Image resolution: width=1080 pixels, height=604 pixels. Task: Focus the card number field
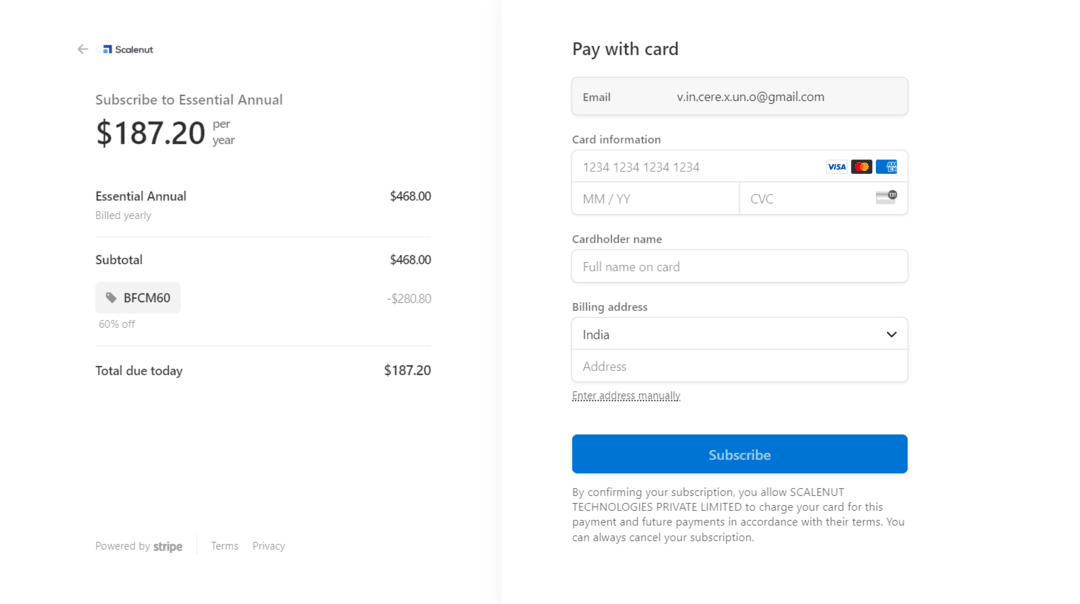690,167
